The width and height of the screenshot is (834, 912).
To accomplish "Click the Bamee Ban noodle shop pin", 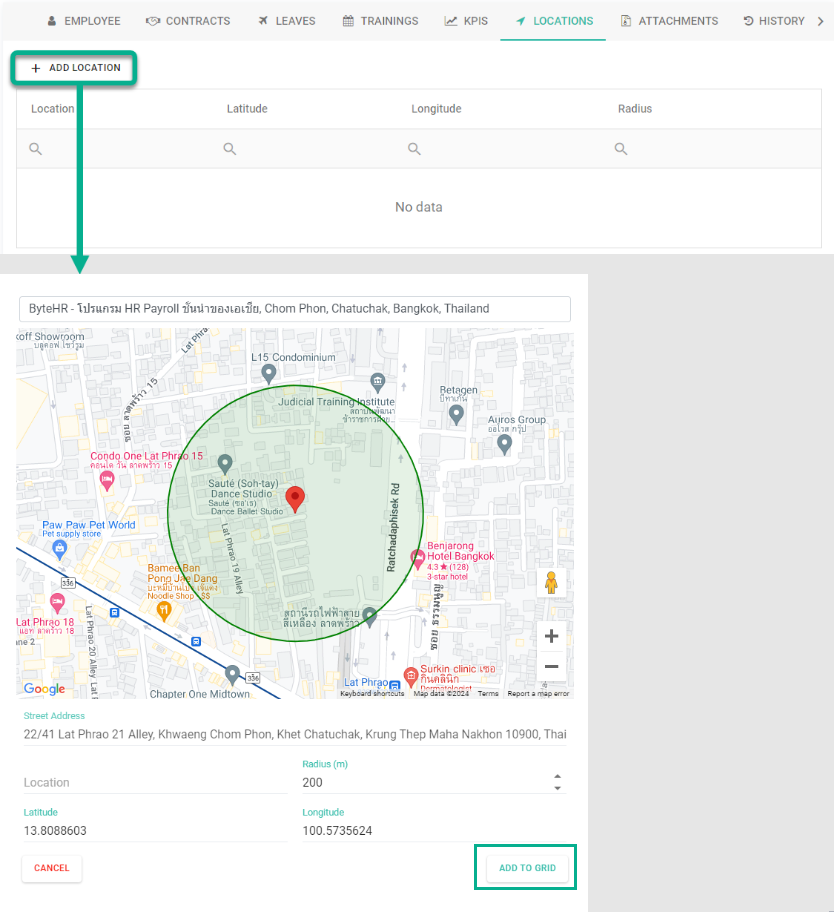I will pos(164,611).
